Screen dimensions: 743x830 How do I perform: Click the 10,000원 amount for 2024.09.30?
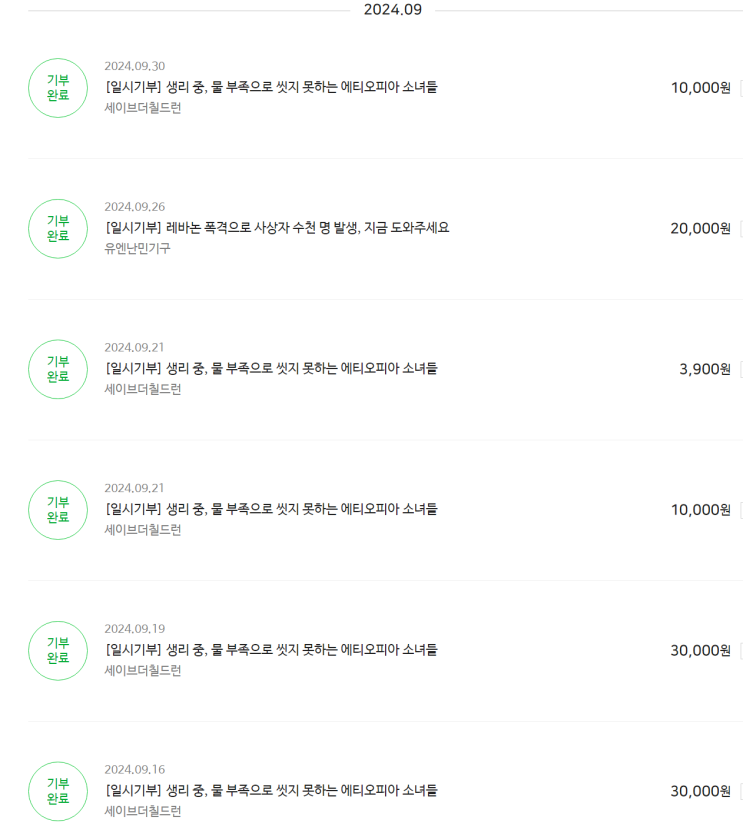click(x=700, y=88)
